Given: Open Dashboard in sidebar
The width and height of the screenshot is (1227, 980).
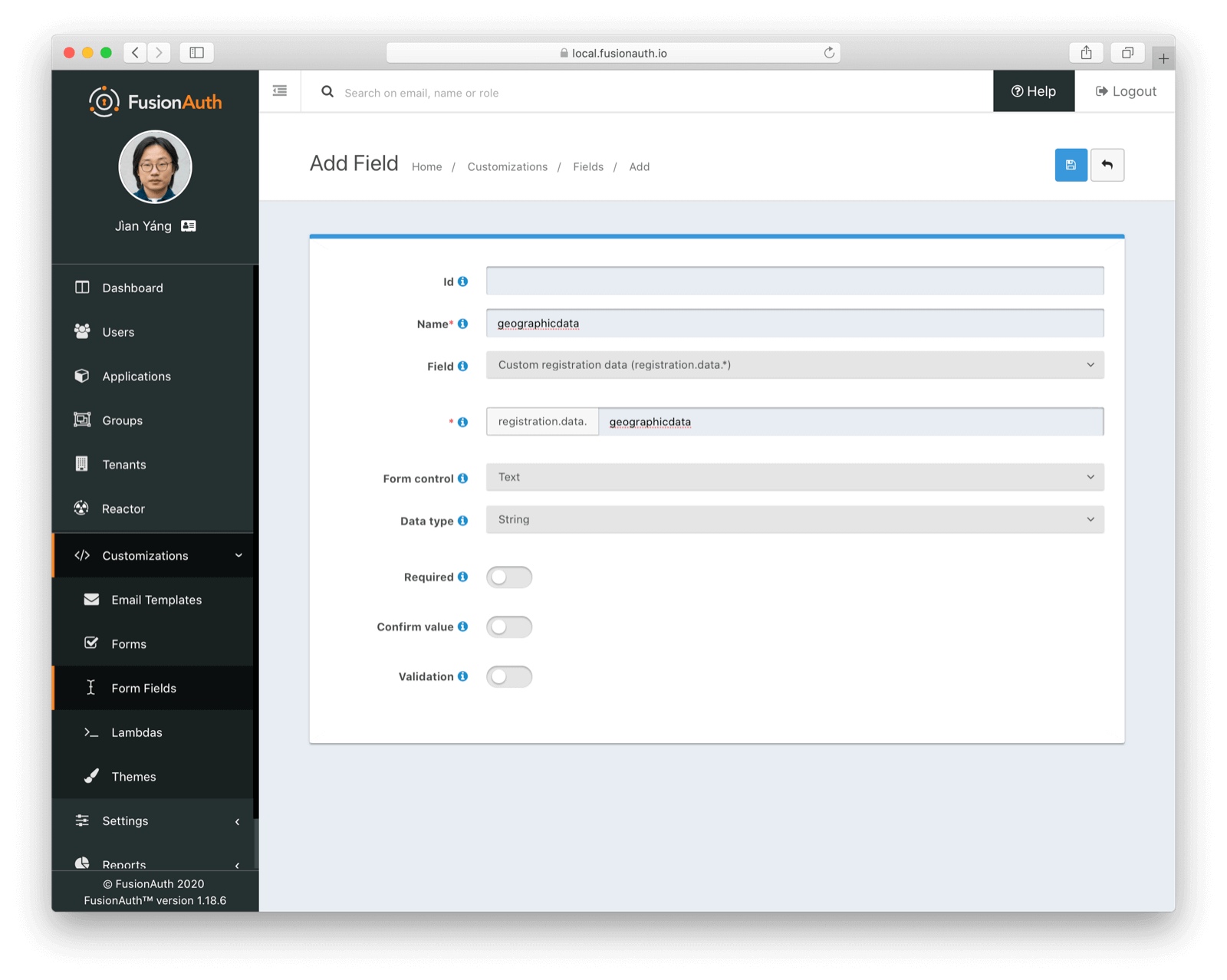Looking at the screenshot, I should [153, 288].
